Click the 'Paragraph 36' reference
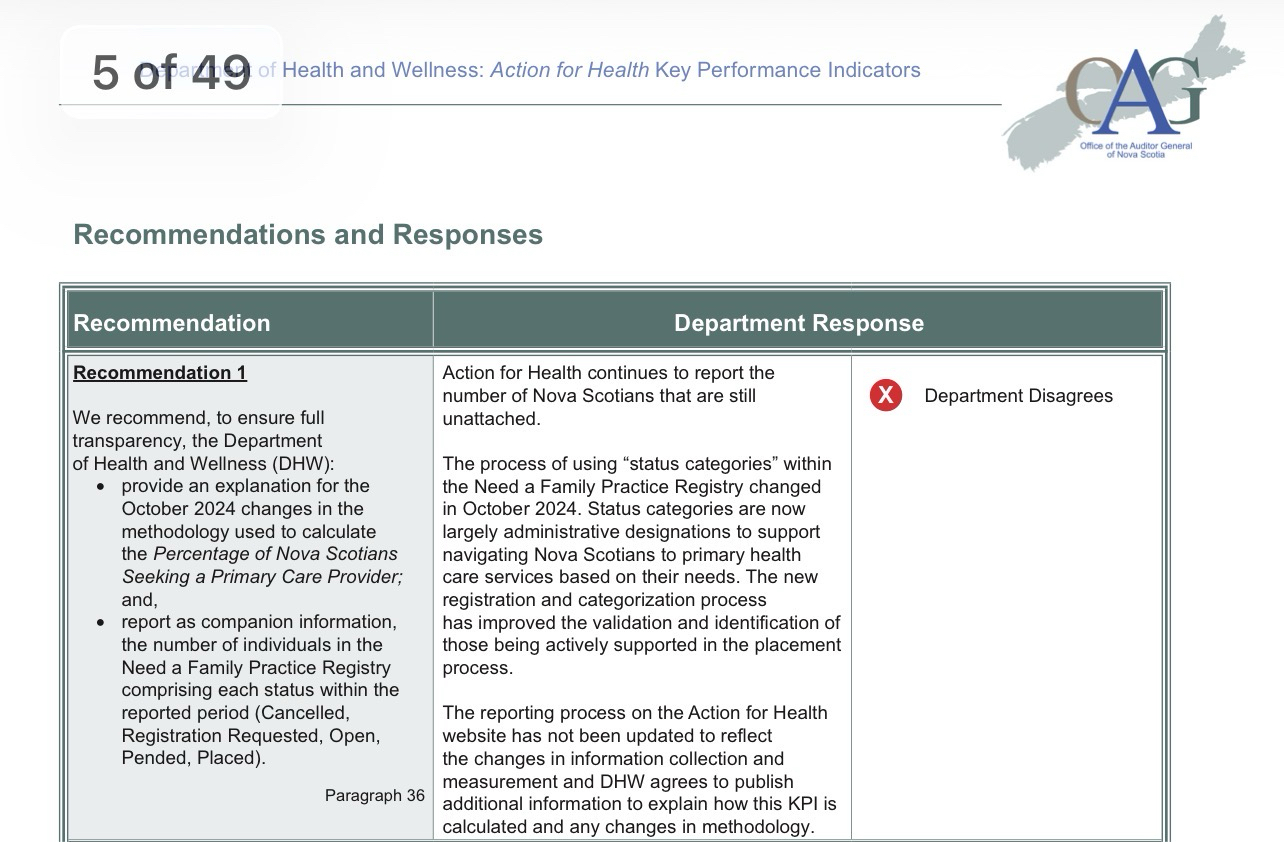 (374, 796)
